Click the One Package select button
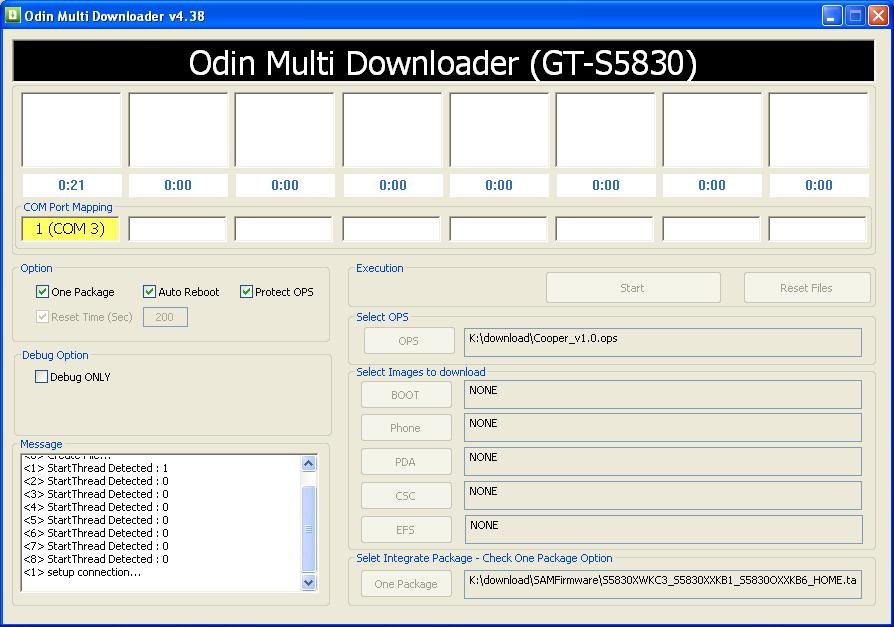894x627 pixels. pyautogui.click(x=406, y=584)
